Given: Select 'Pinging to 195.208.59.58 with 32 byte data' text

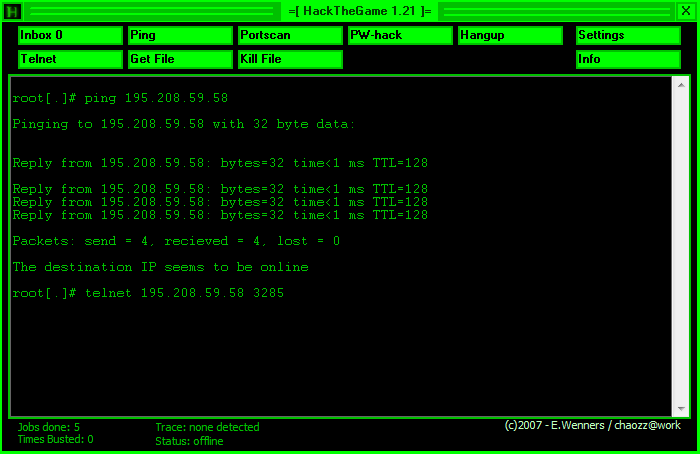Looking at the screenshot, I should click(183, 124).
